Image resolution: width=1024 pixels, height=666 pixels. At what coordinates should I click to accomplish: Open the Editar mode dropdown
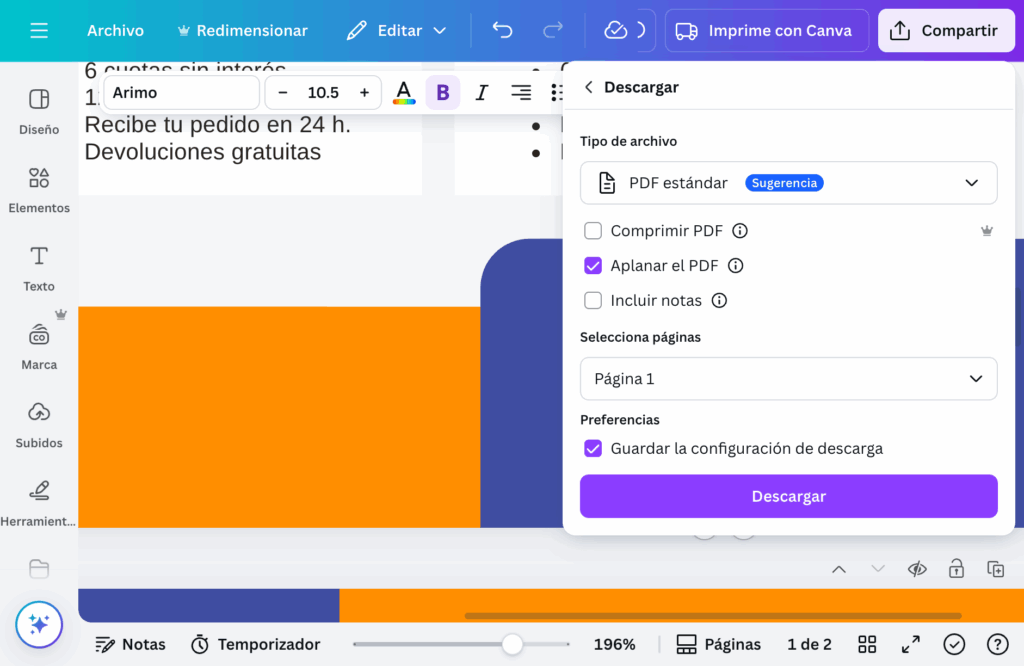click(x=396, y=31)
